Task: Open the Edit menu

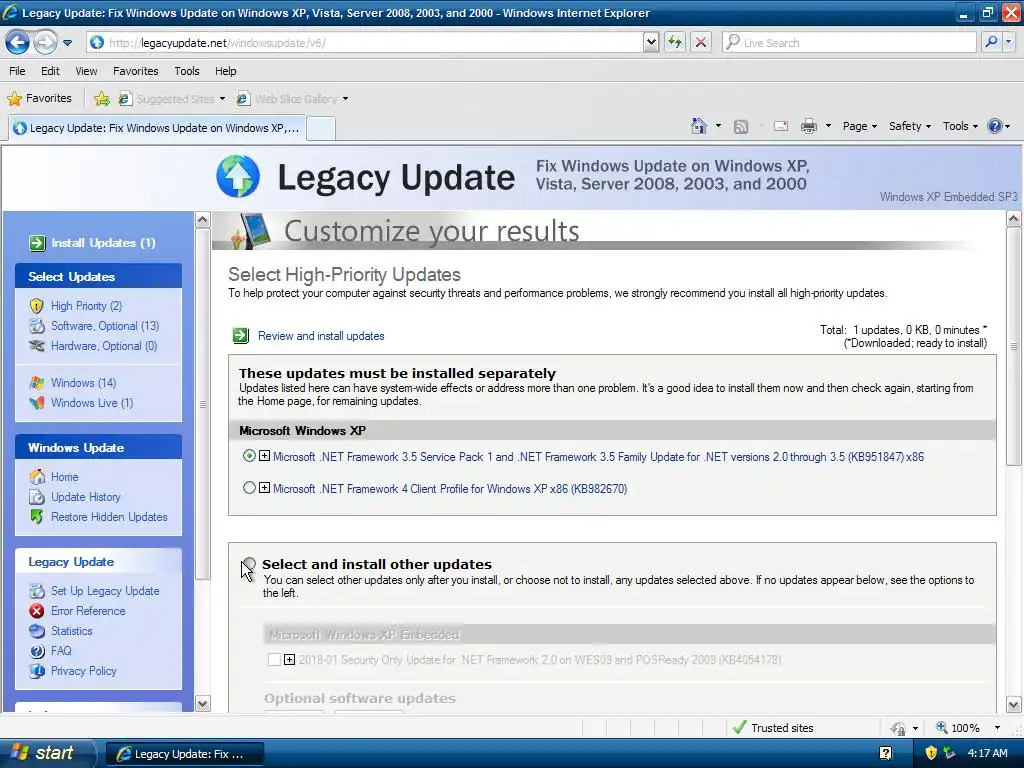Action: 50,71
